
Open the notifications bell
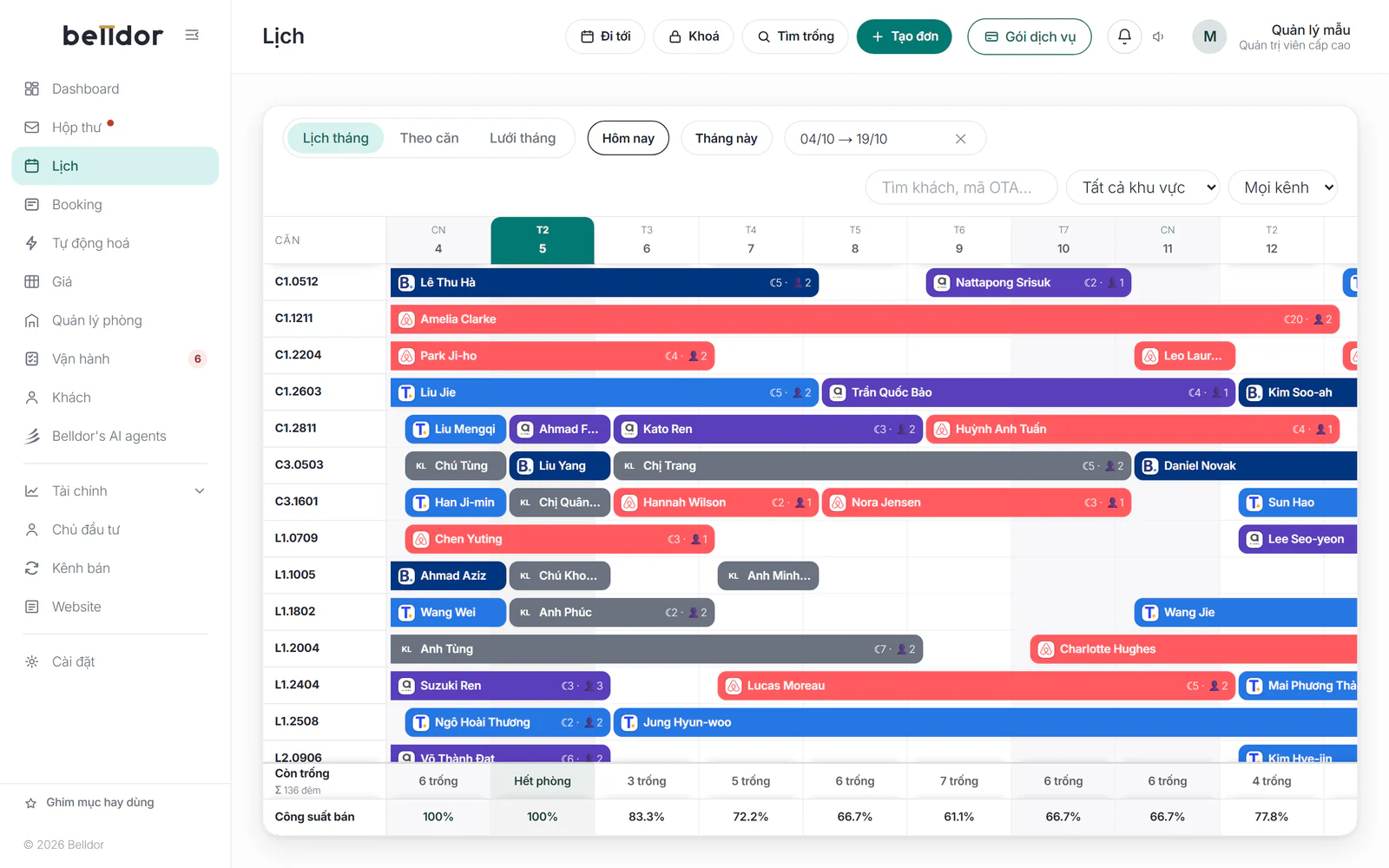point(1124,36)
